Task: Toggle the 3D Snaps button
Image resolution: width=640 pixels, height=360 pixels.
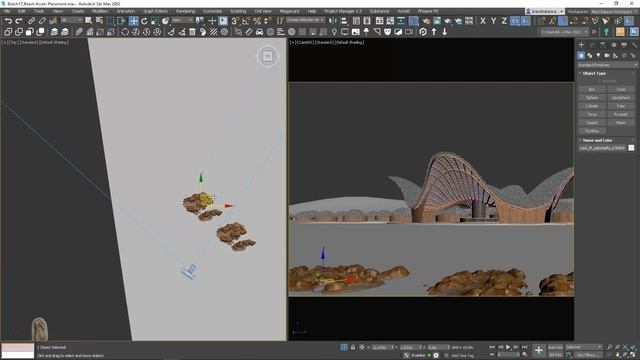Action: point(236,21)
